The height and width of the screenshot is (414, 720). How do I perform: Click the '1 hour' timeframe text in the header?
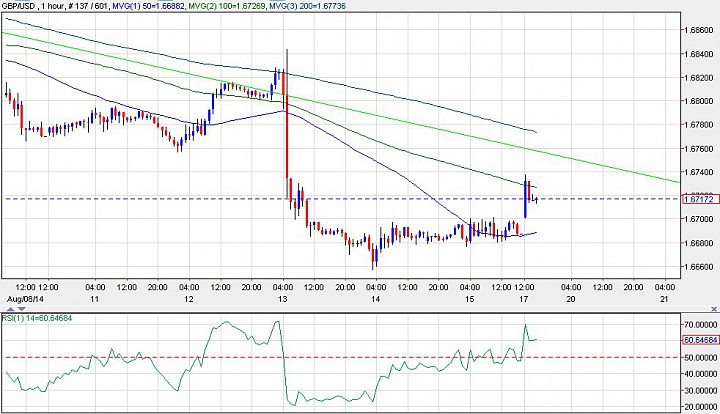pos(51,6)
